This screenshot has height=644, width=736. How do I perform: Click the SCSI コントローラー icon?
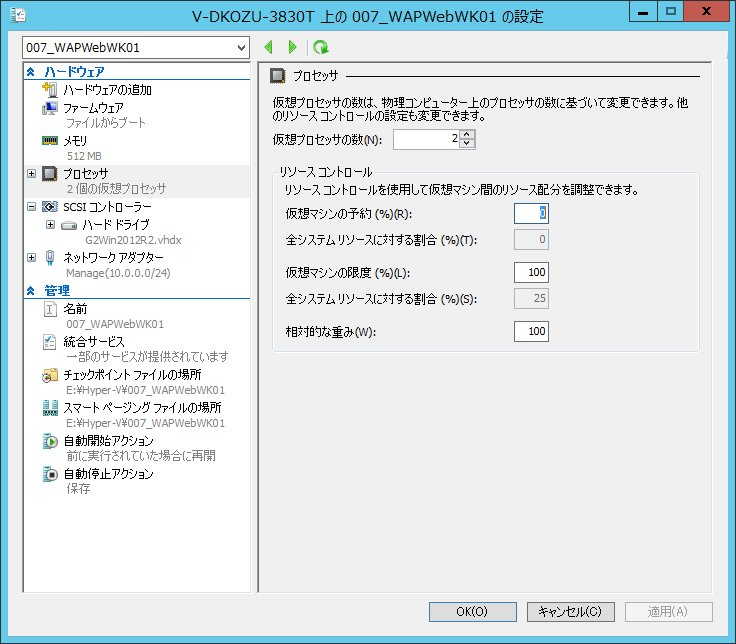point(50,207)
